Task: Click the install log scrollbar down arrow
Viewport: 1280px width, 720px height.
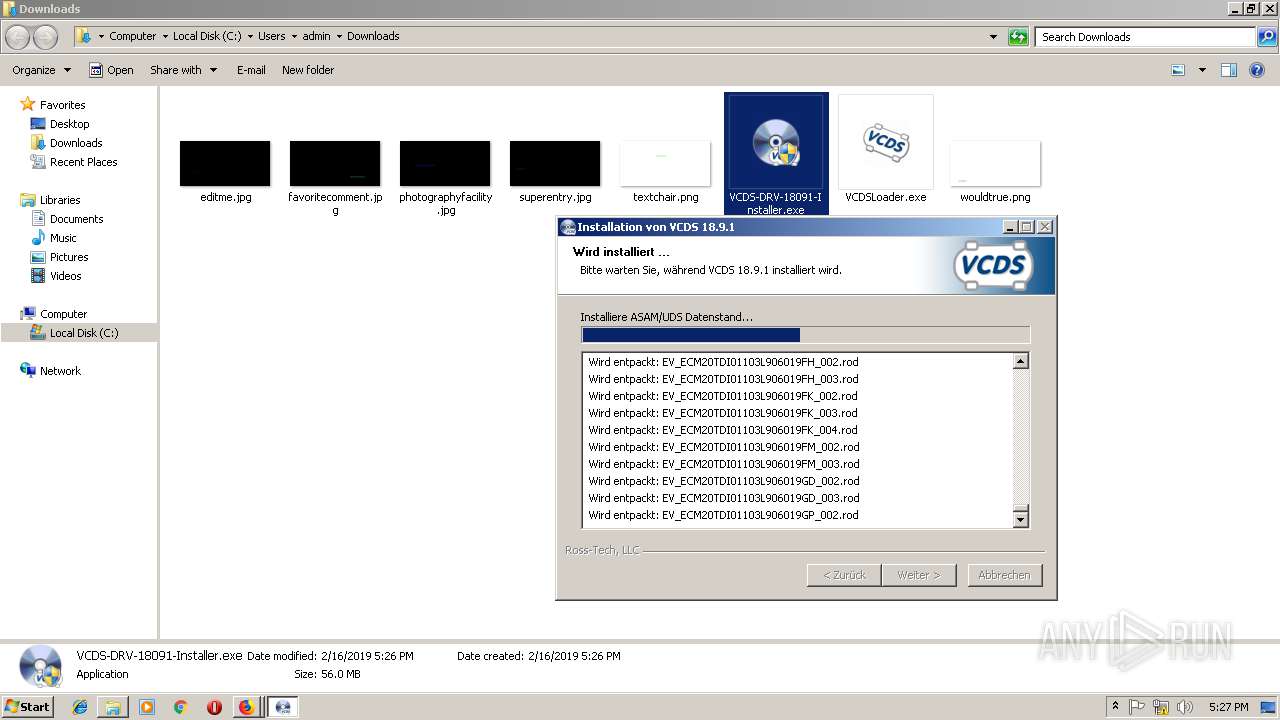Action: [1020, 519]
